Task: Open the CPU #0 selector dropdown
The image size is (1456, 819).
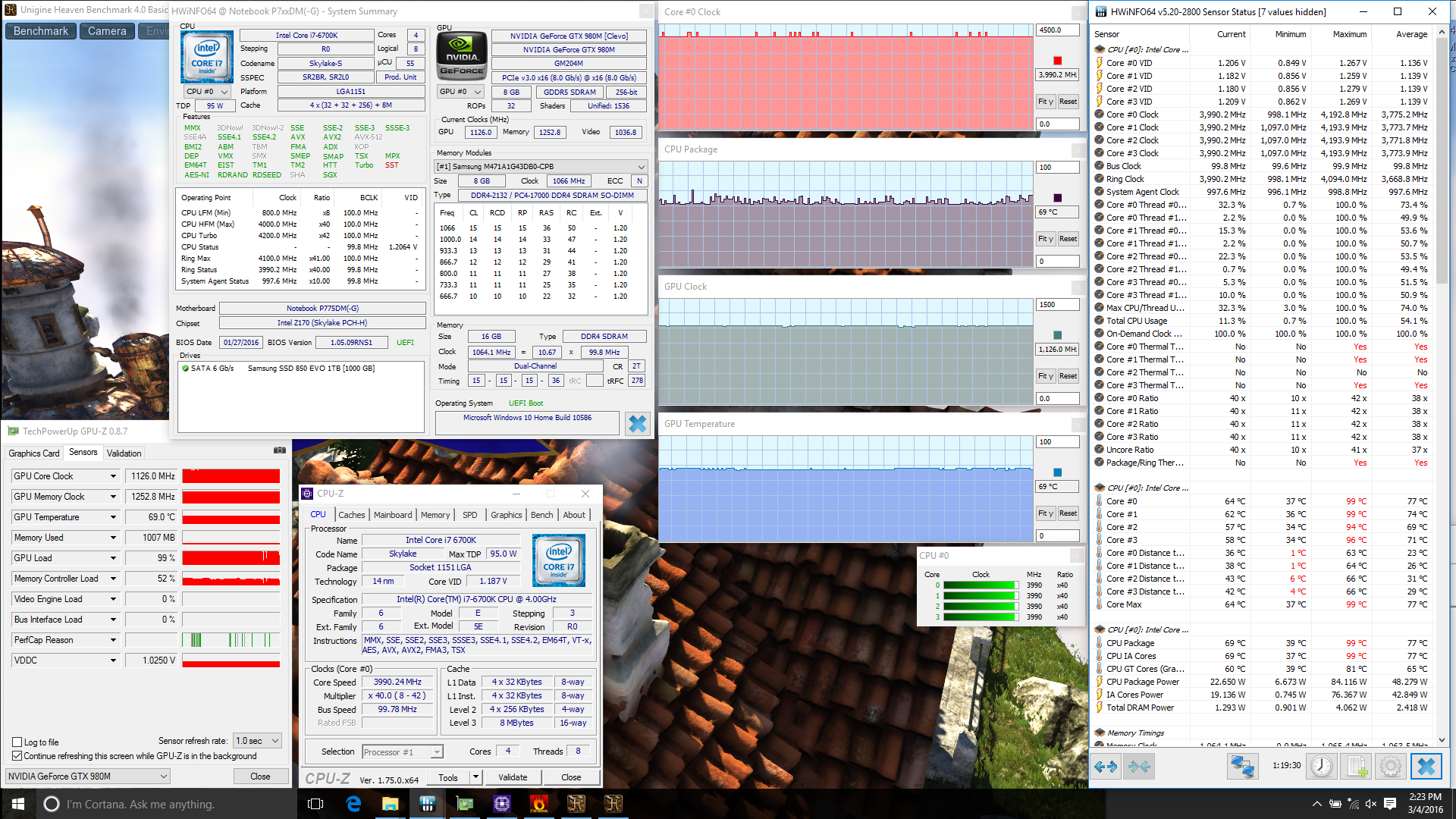Action: (207, 92)
